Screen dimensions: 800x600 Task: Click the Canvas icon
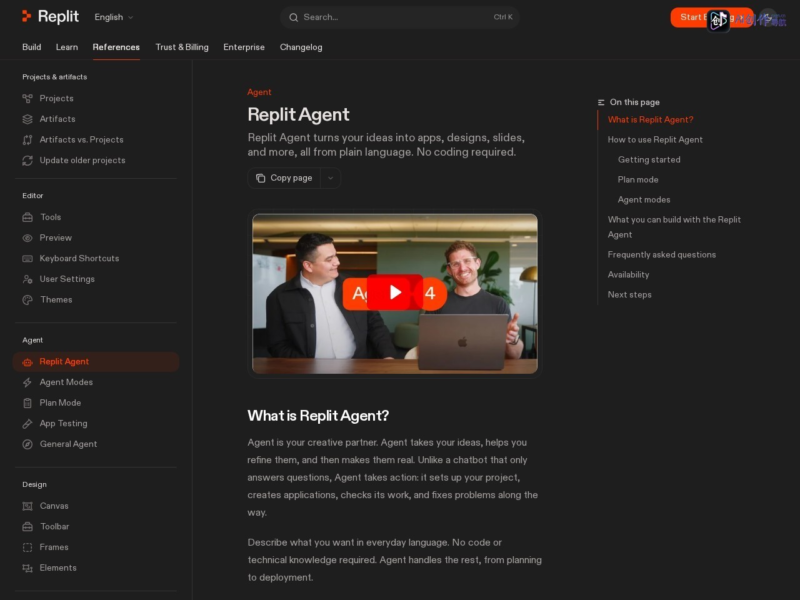[x=28, y=506]
